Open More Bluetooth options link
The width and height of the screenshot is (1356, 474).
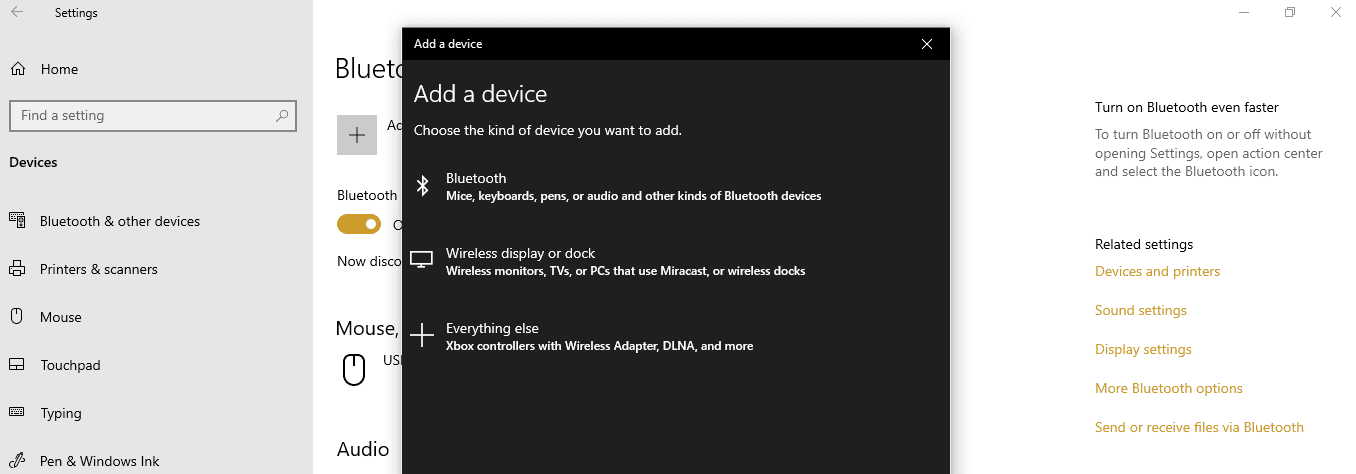1169,388
